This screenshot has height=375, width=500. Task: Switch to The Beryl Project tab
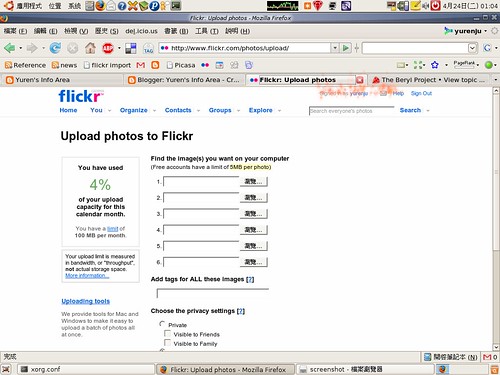(429, 80)
